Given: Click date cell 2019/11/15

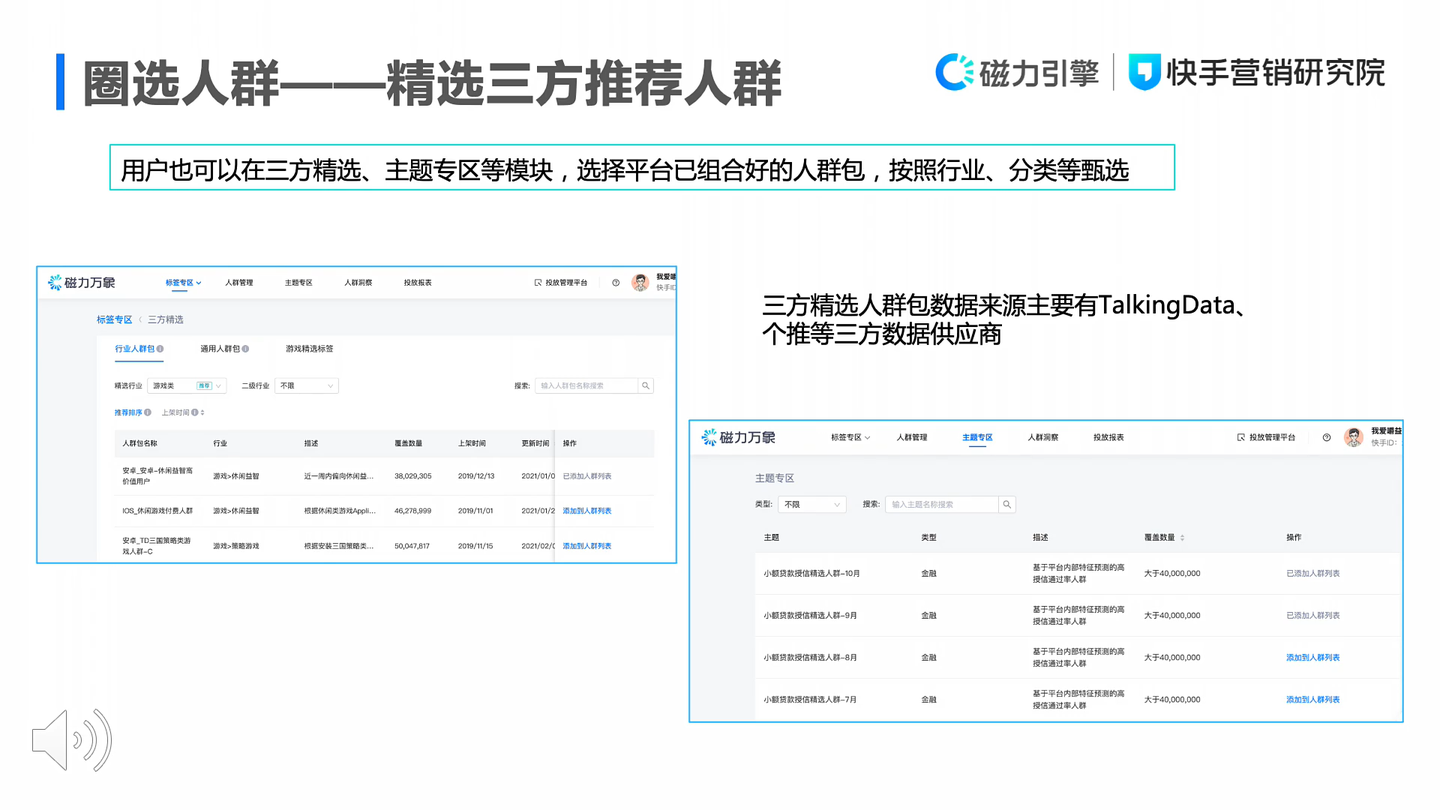Looking at the screenshot, I should [476, 546].
